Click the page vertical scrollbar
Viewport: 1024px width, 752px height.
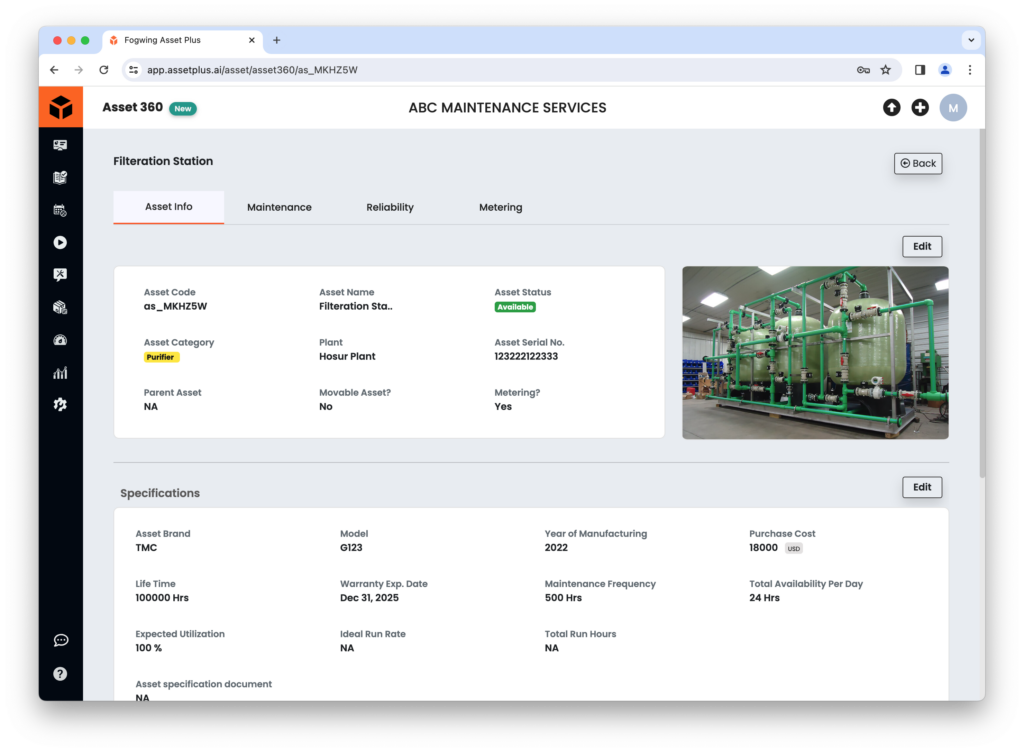(982, 303)
